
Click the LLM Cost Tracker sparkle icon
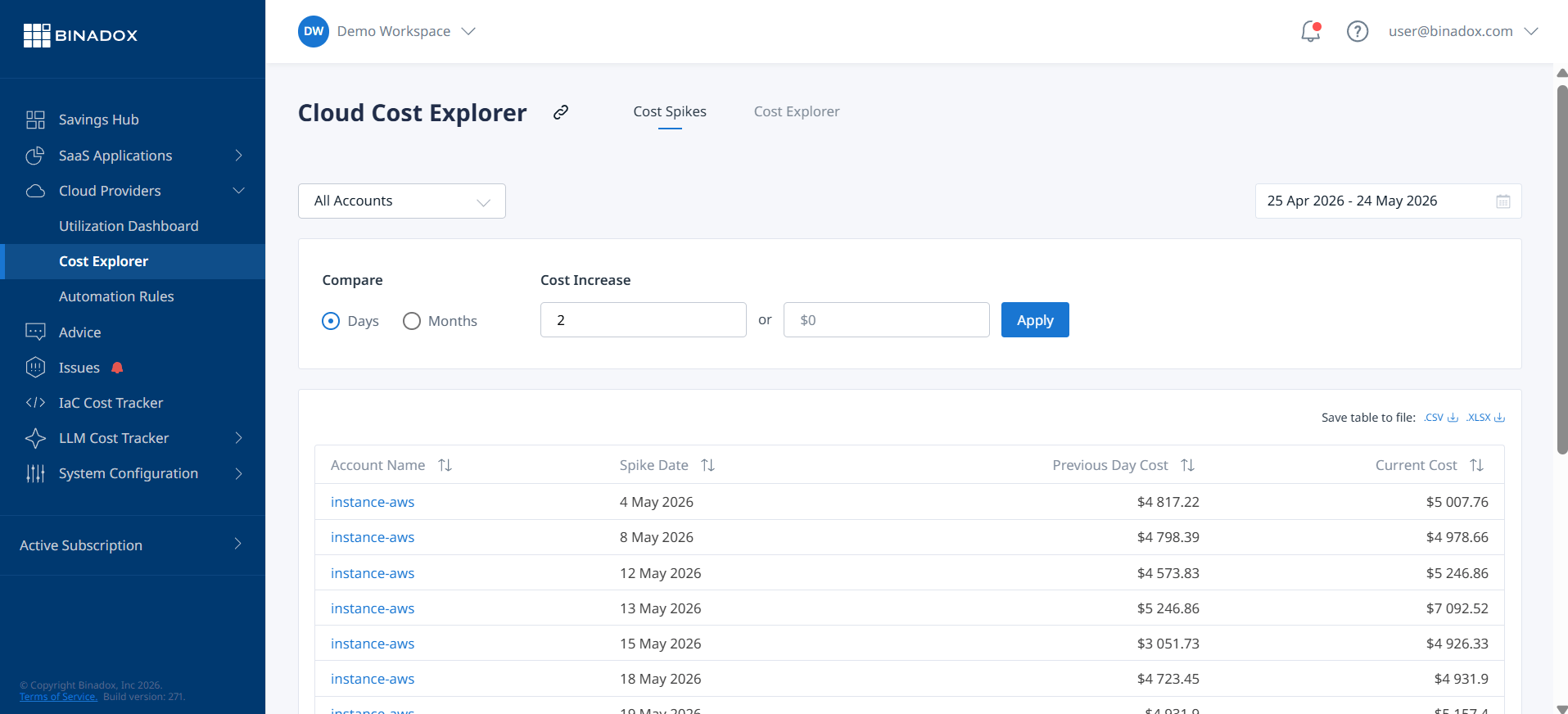coord(35,438)
